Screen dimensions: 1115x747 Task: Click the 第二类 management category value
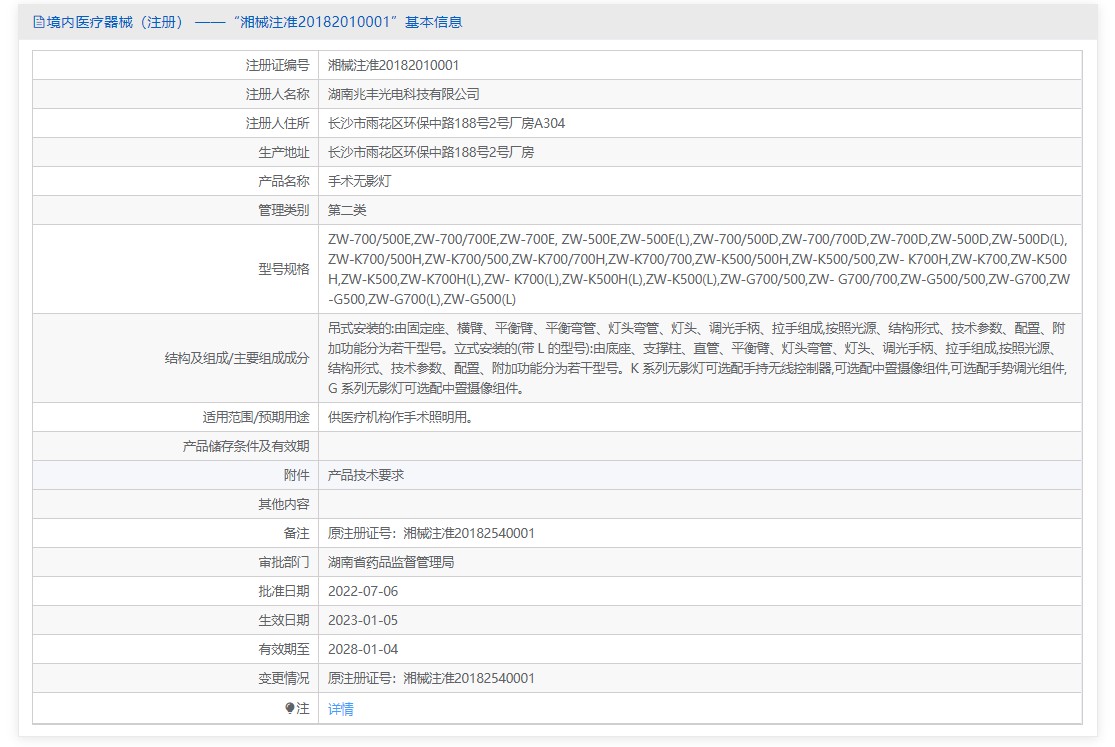(348, 210)
